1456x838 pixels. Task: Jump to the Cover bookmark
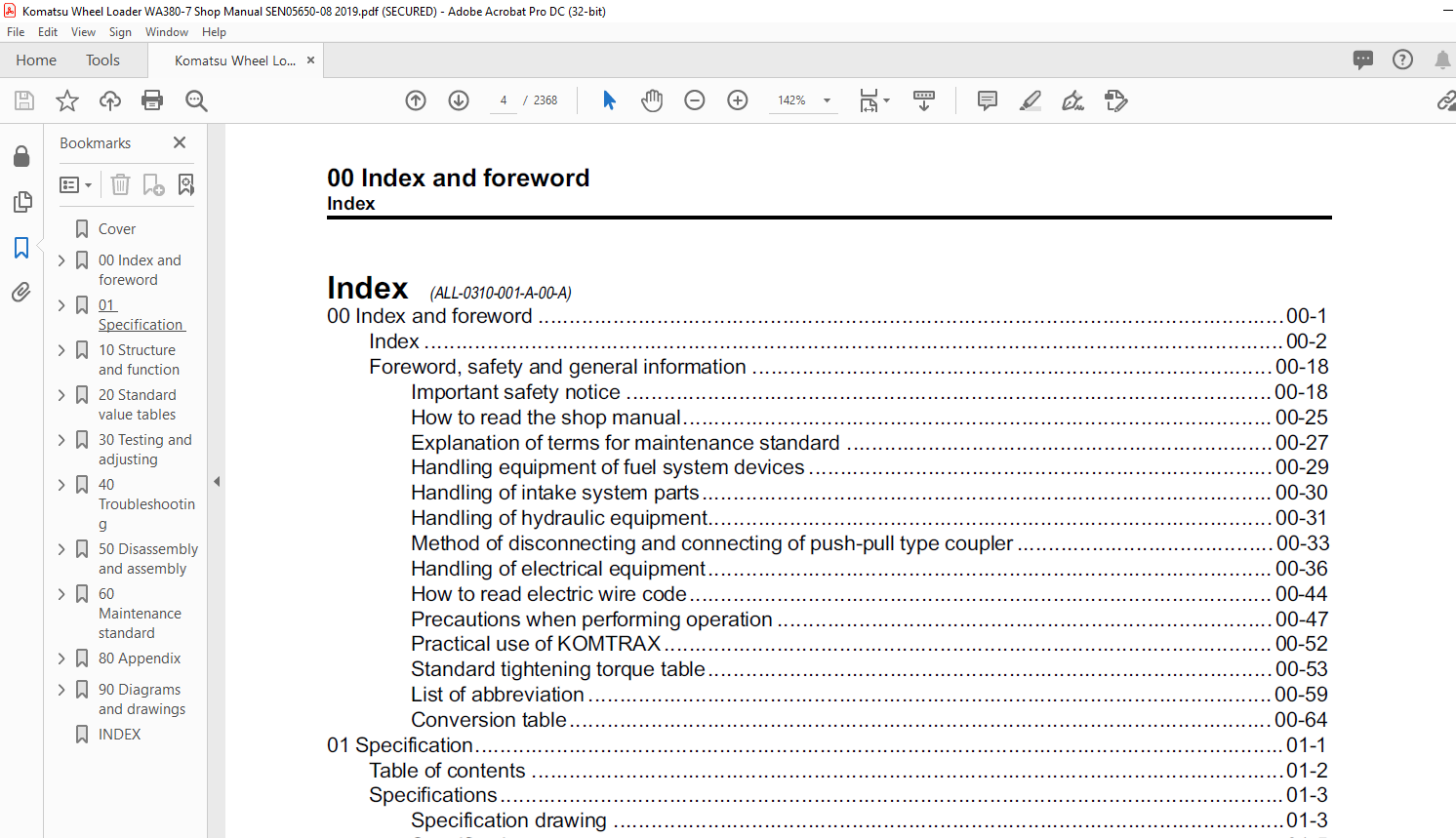117,229
